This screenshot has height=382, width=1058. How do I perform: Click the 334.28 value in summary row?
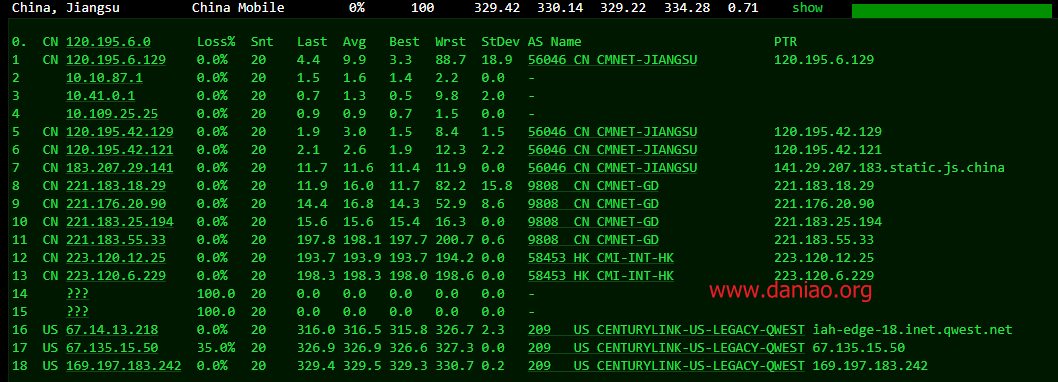pyautogui.click(x=687, y=8)
